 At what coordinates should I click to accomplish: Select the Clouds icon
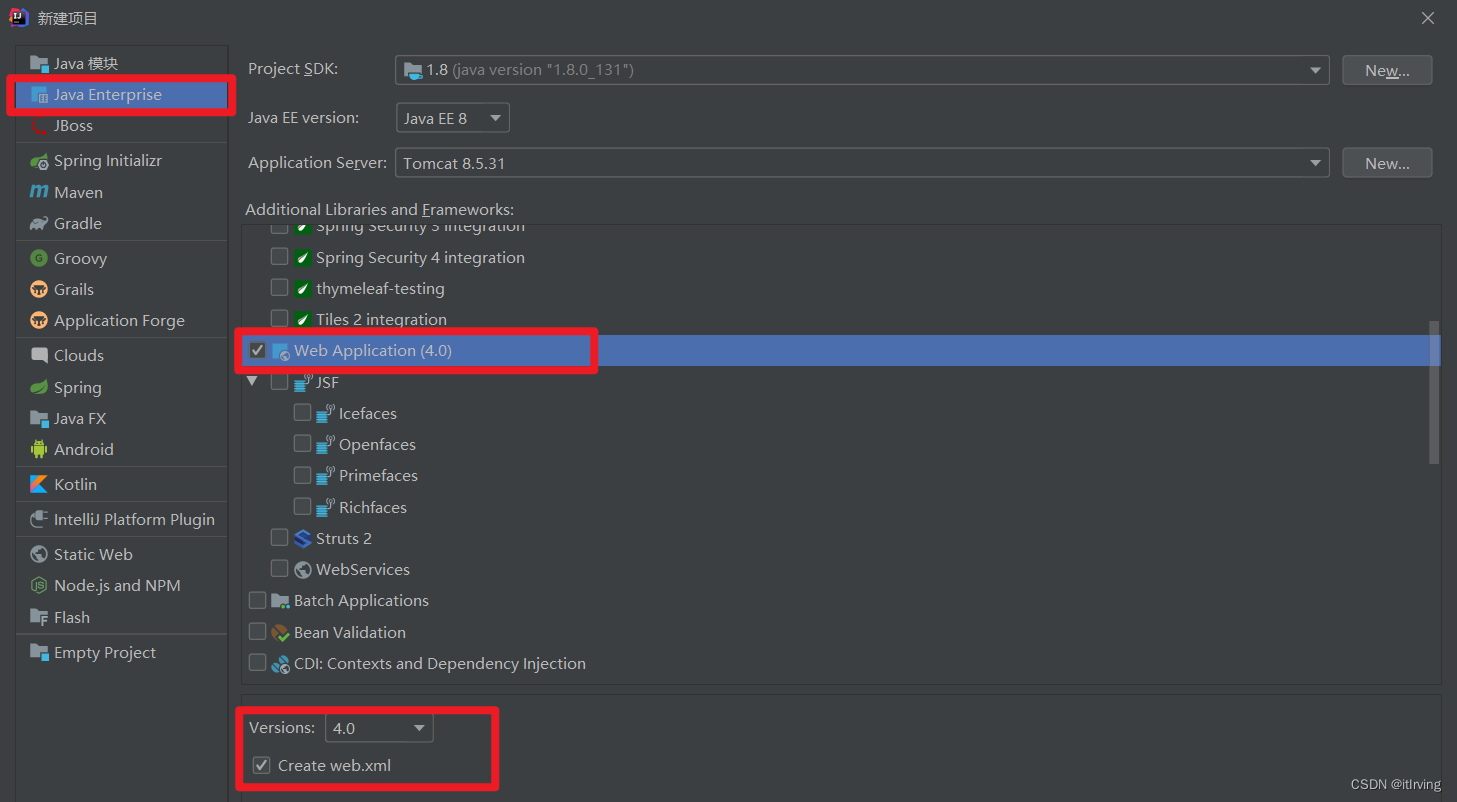pos(39,356)
